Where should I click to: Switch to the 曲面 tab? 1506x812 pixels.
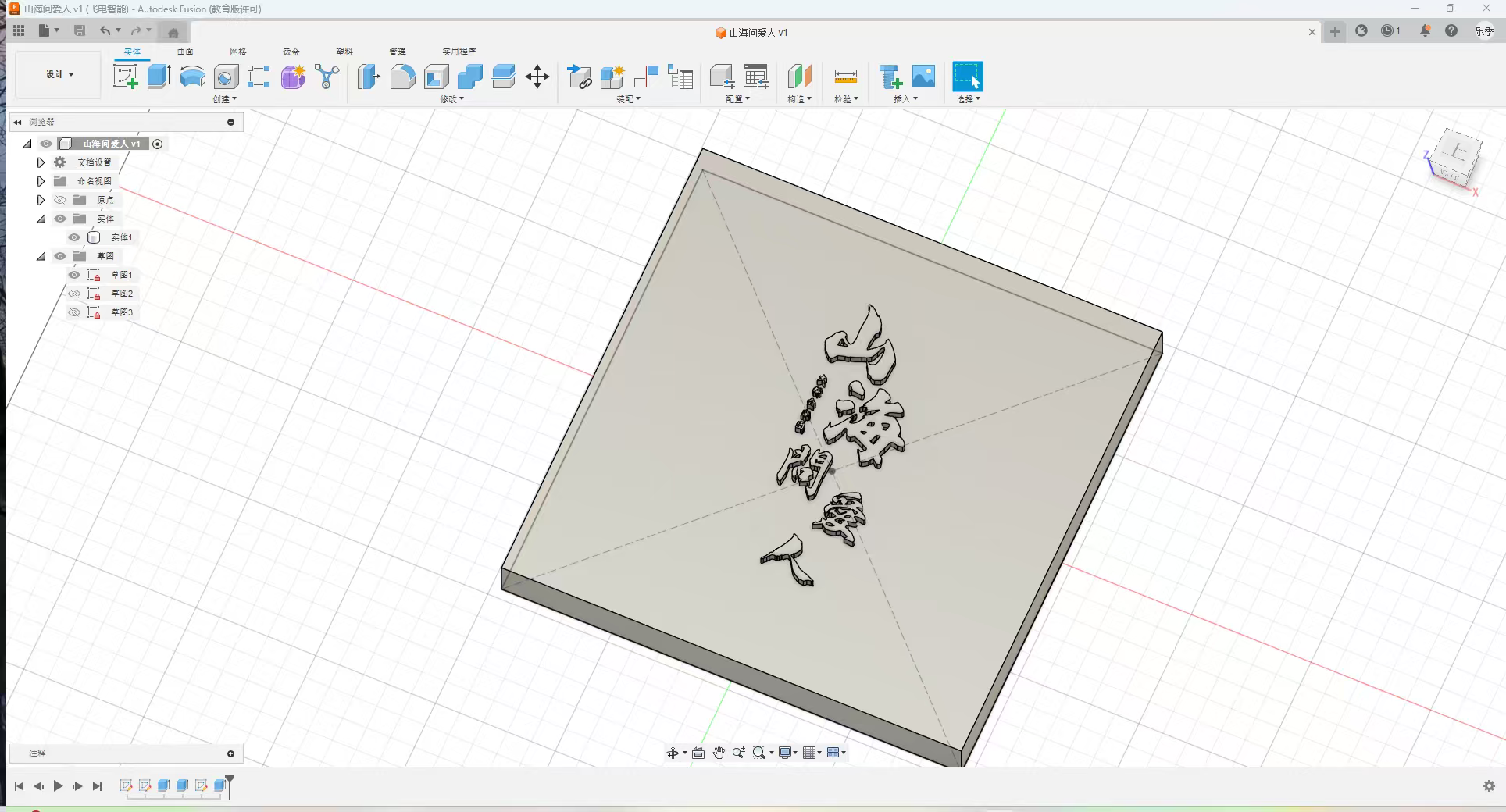tap(185, 52)
